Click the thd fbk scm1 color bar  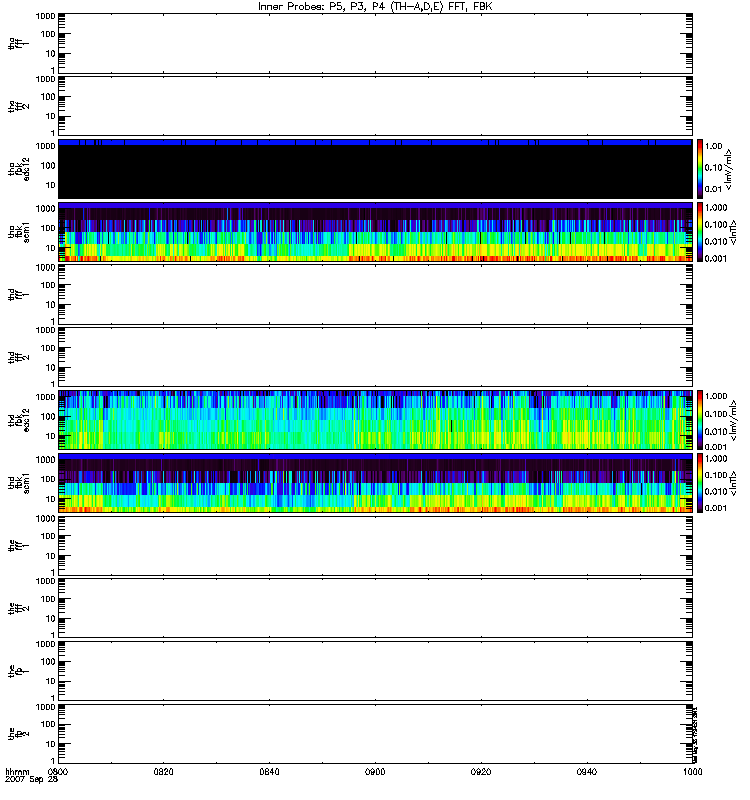pyautogui.click(x=700, y=483)
